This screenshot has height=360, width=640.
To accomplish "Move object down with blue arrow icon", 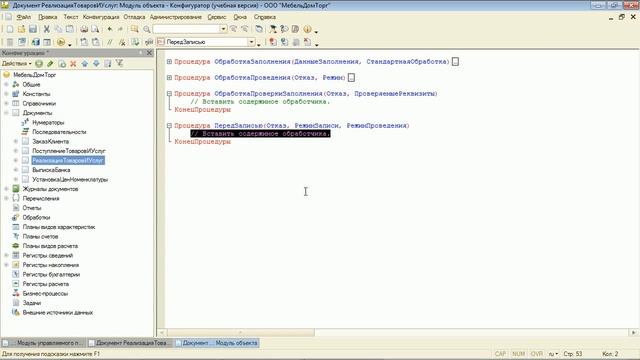I will point(96,63).
